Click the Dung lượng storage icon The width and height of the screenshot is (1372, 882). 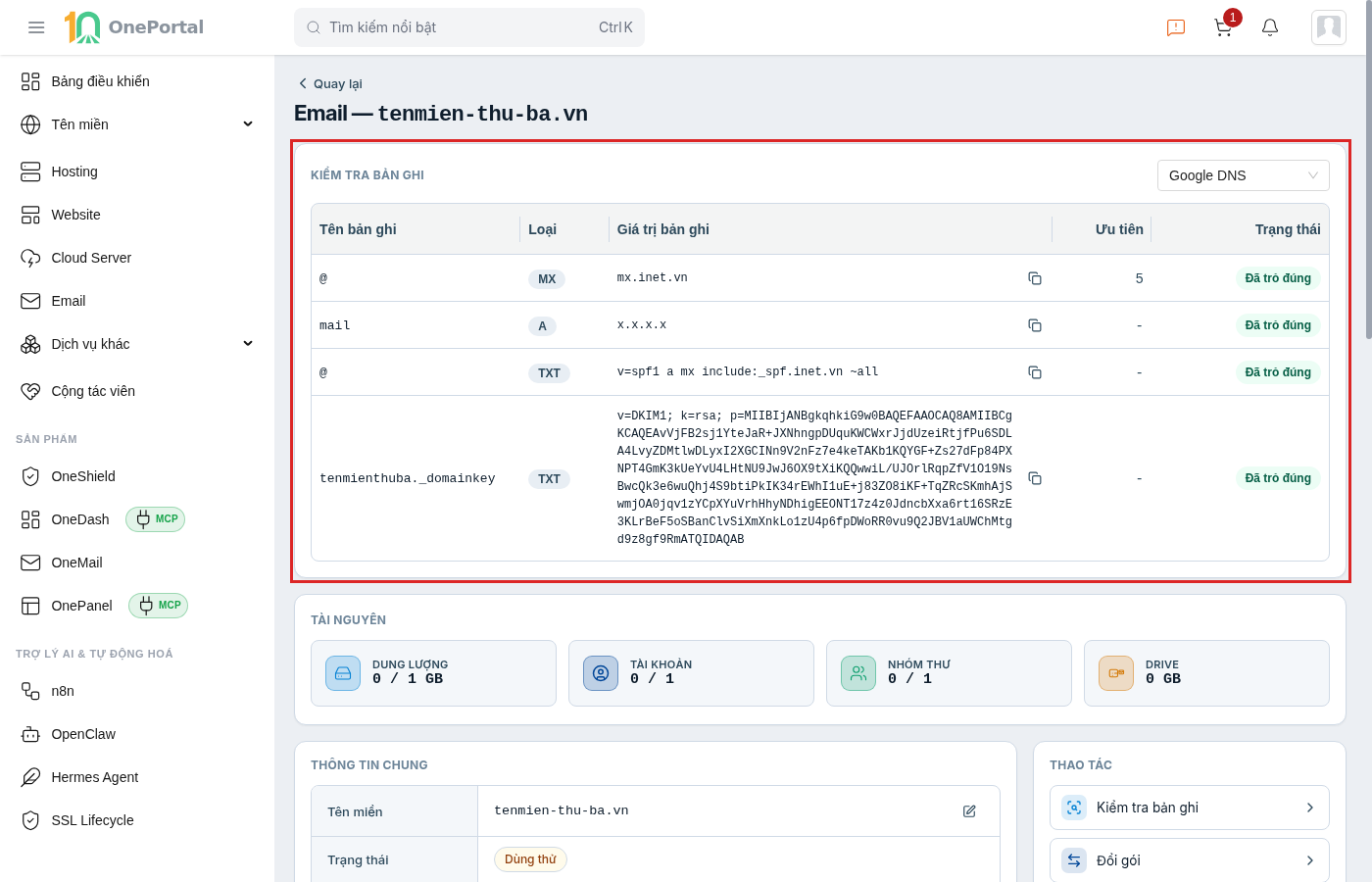pyautogui.click(x=343, y=673)
